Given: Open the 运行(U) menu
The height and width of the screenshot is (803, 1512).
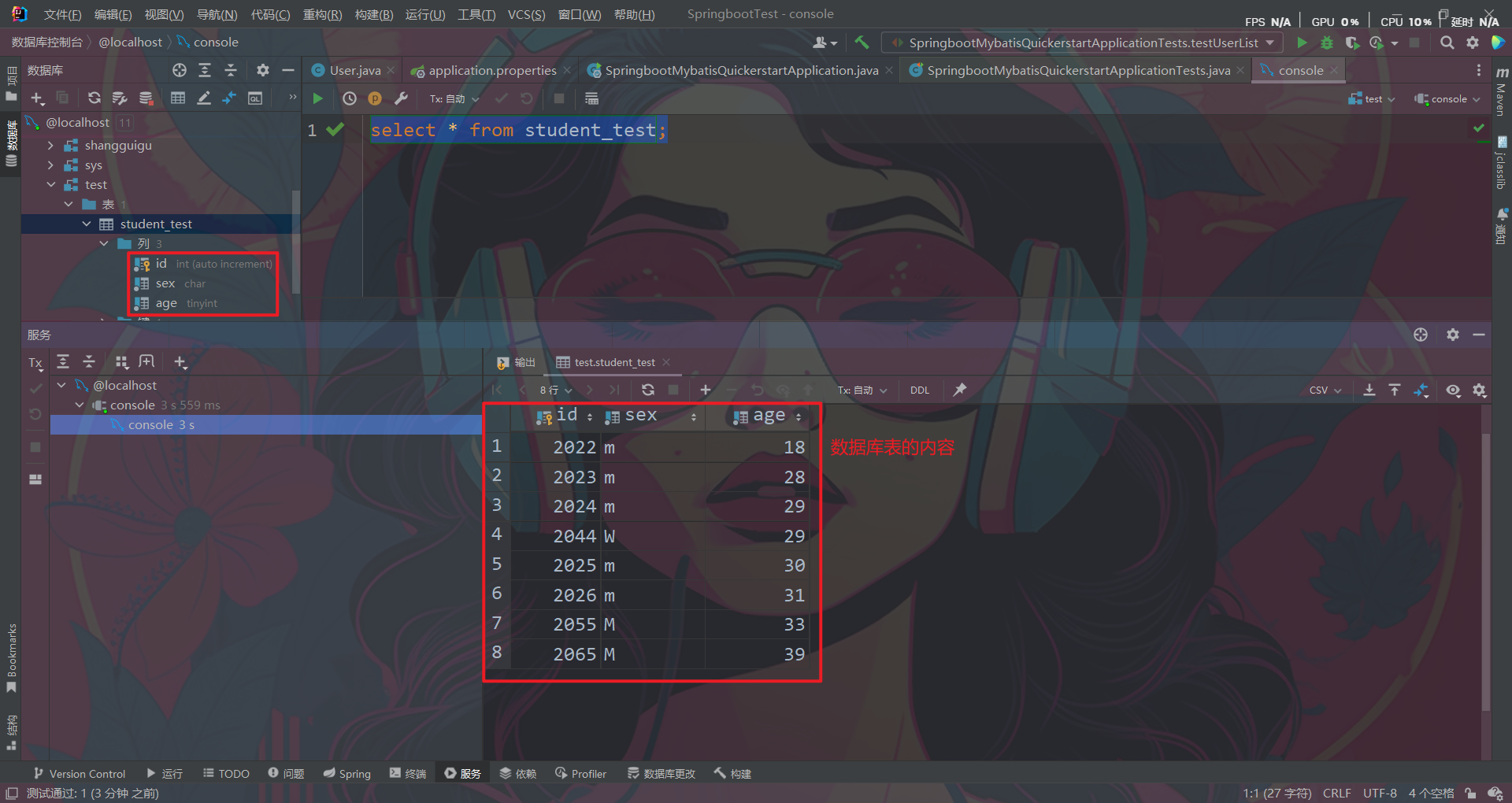Looking at the screenshot, I should click(425, 15).
